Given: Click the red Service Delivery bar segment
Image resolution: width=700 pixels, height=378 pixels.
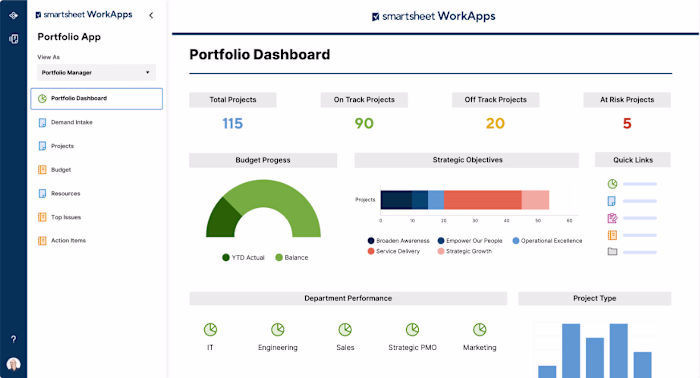Looking at the screenshot, I should pyautogui.click(x=483, y=200).
